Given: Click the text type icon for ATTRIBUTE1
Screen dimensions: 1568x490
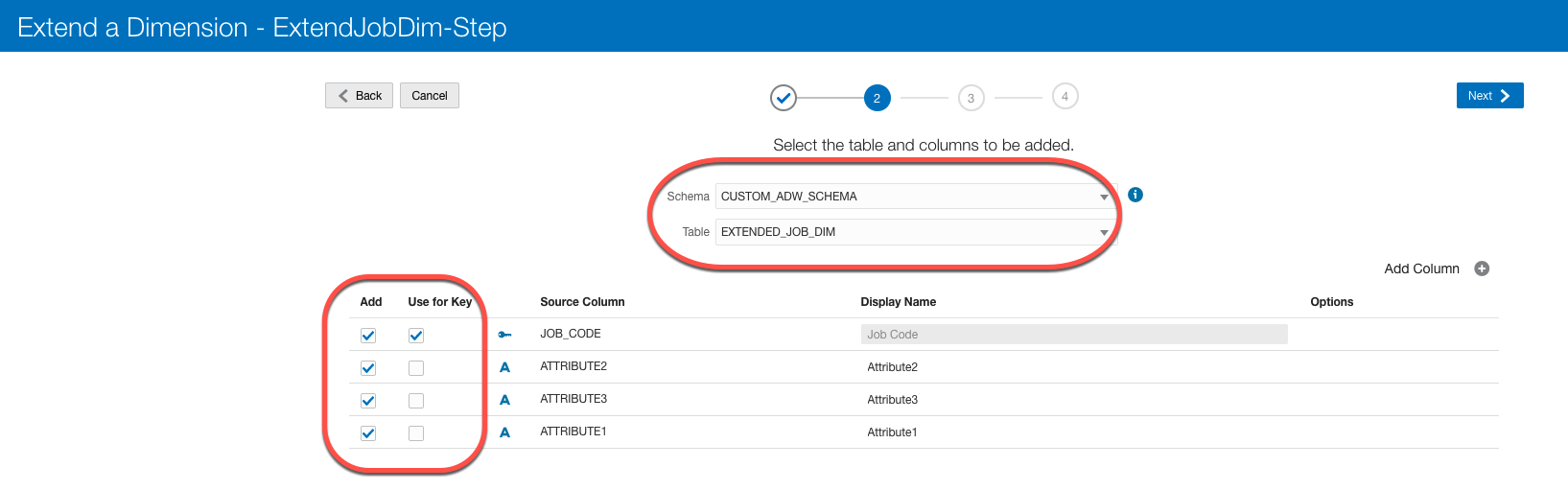Looking at the screenshot, I should (x=504, y=432).
